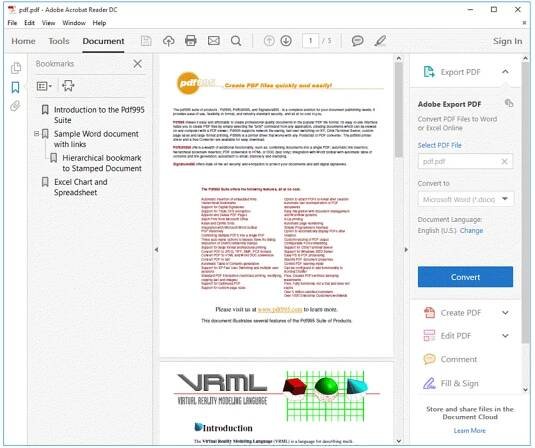Click the pdf.pdf selected file field
The image size is (535, 448).
465,162
